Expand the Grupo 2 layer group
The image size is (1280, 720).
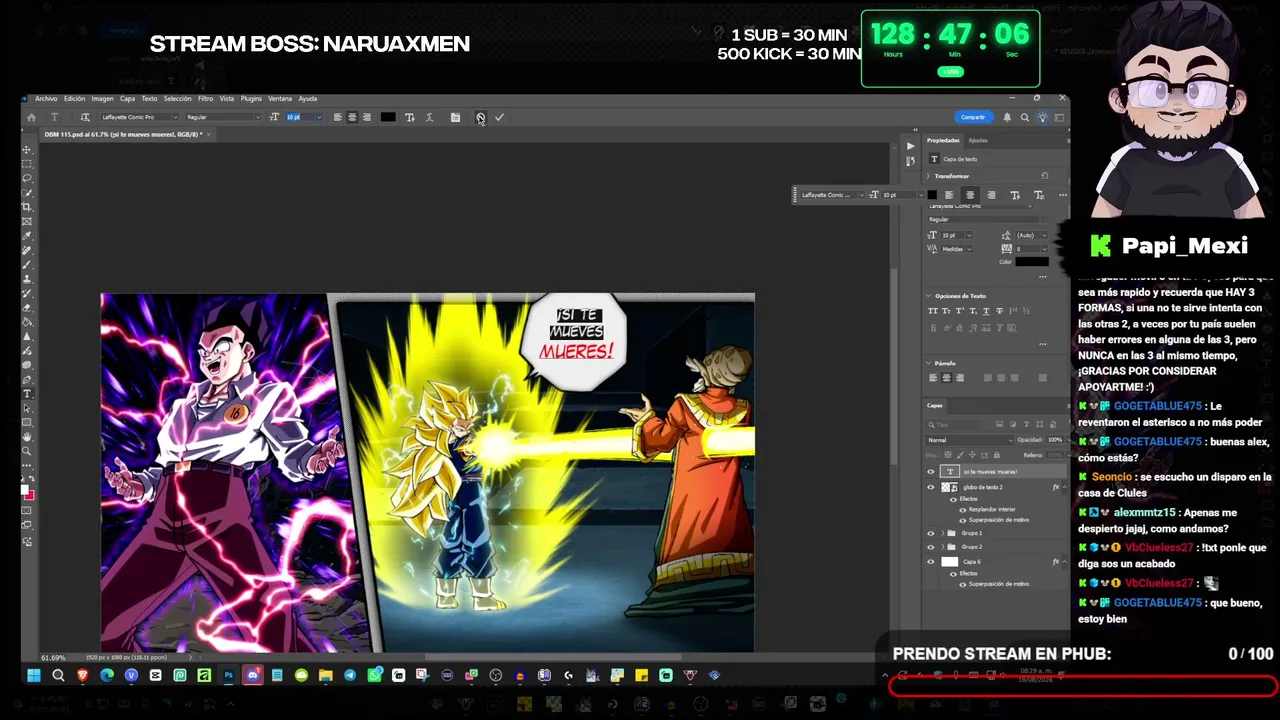(942, 547)
